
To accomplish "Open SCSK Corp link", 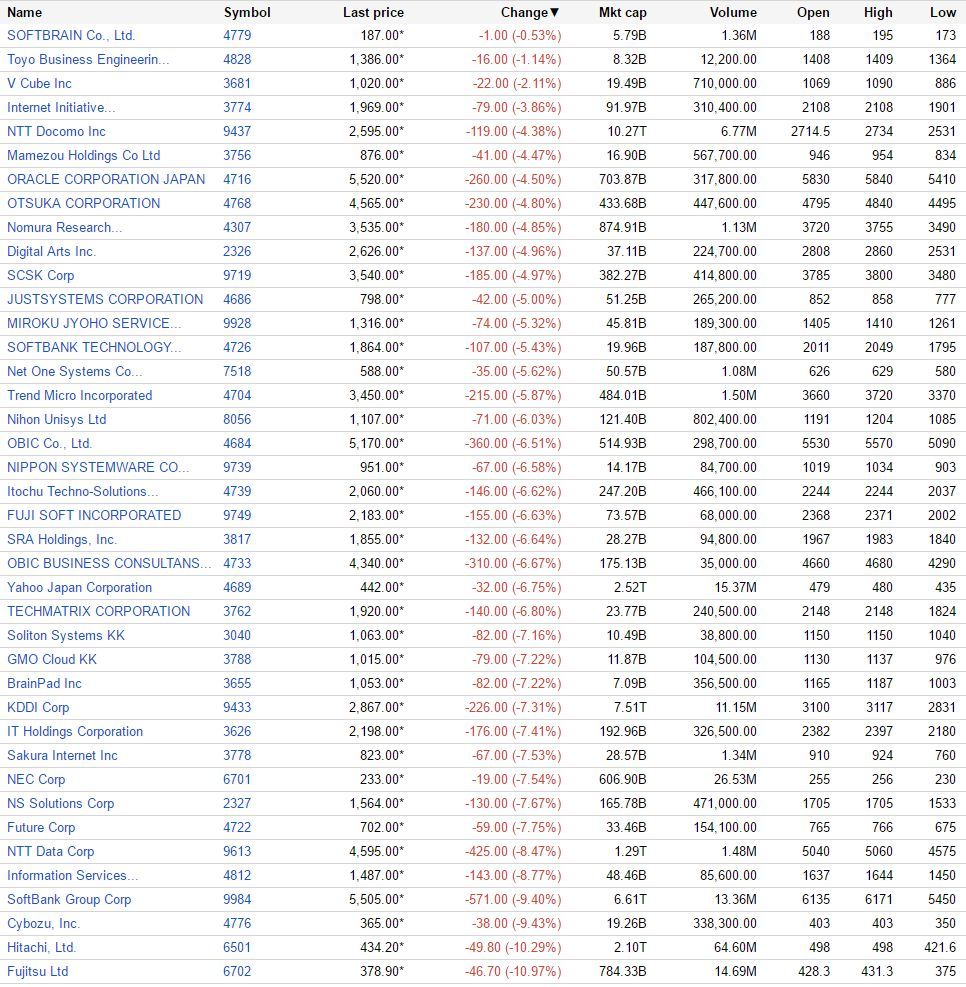I will [40, 275].
